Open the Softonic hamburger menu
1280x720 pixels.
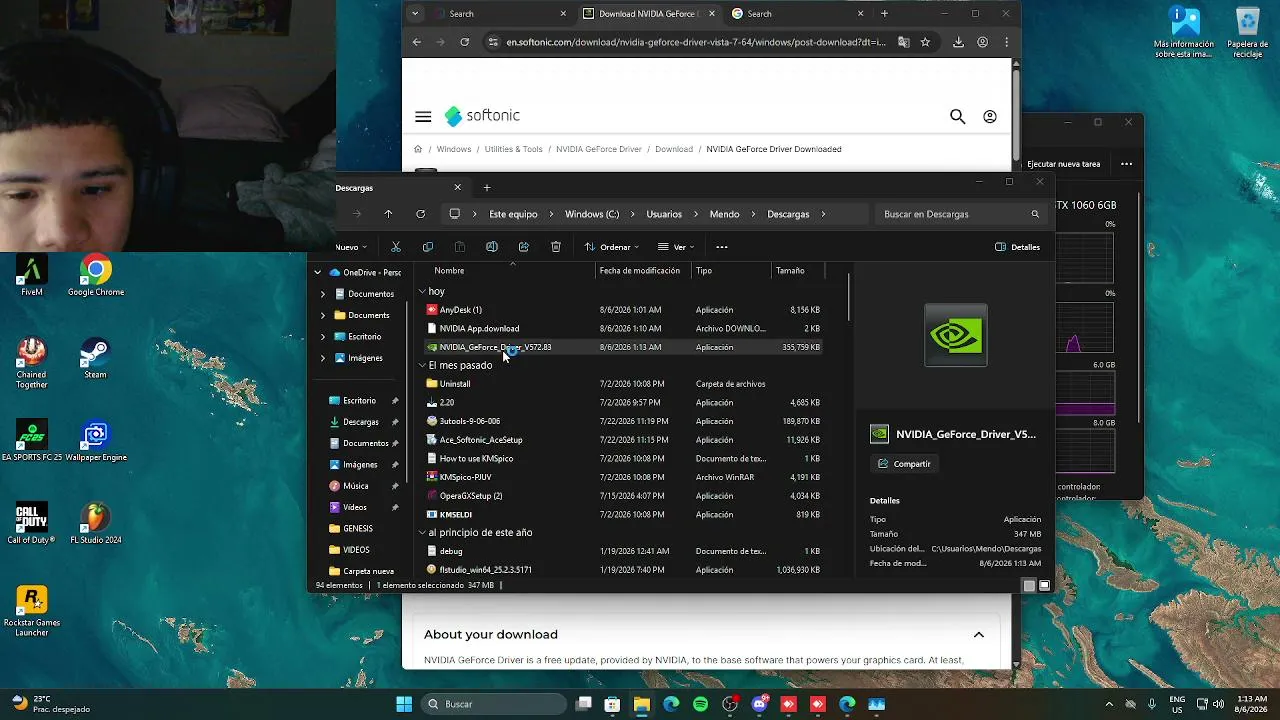click(423, 117)
